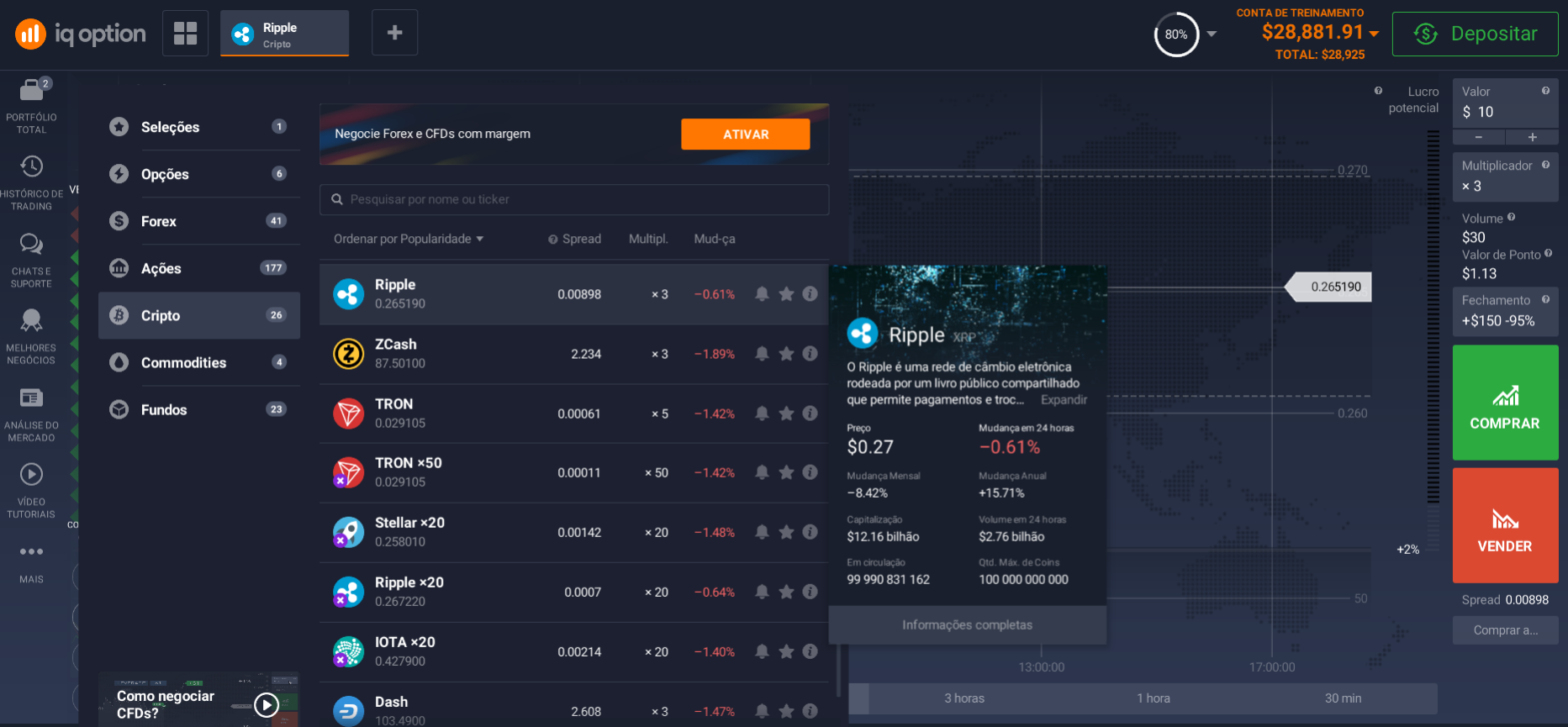Open the Comprar a... pending order option

pyautogui.click(x=1505, y=630)
